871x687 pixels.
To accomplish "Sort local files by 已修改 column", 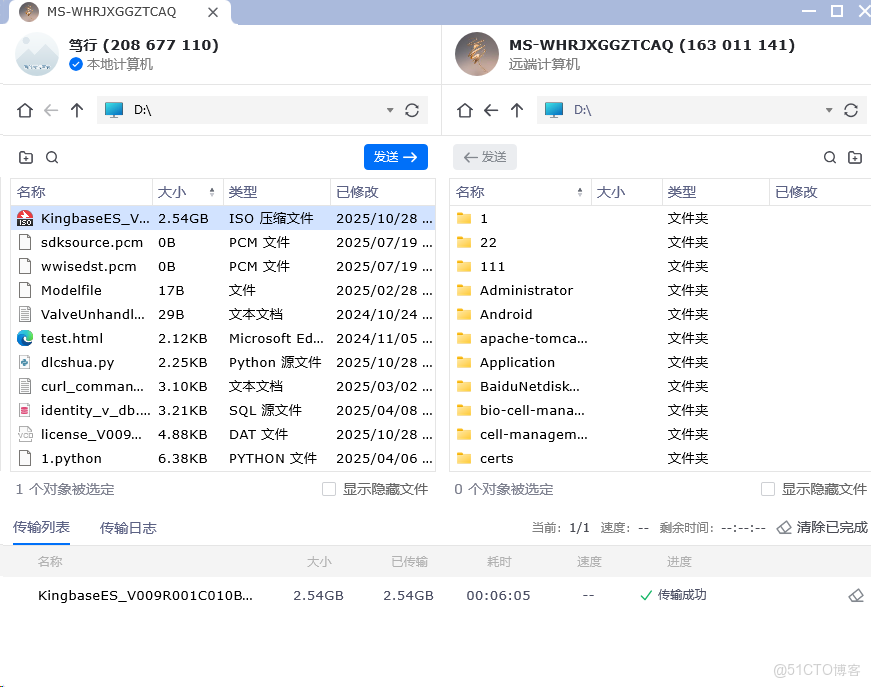I will [x=383, y=192].
